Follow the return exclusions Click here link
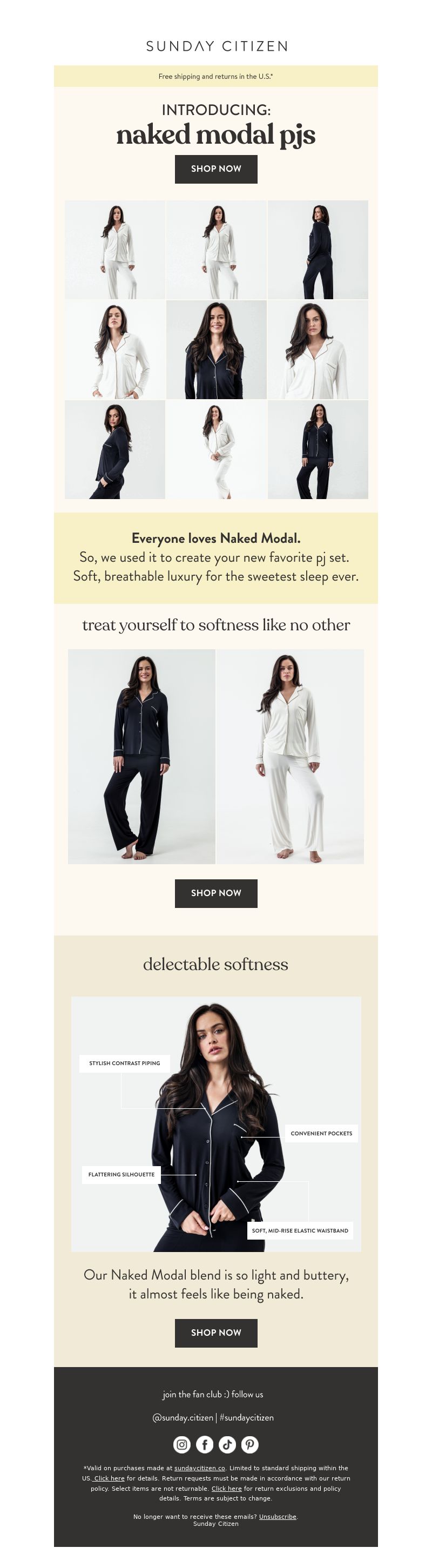This screenshot has height=1568, width=432. tap(226, 1488)
